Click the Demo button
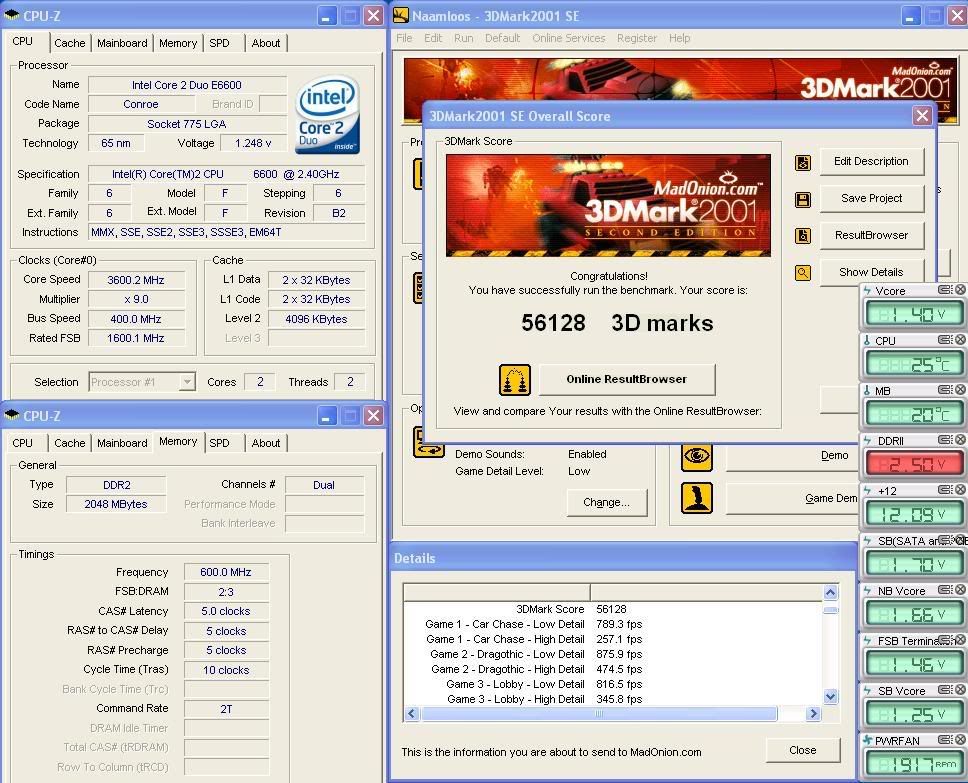Image resolution: width=968 pixels, height=783 pixels. point(793,456)
